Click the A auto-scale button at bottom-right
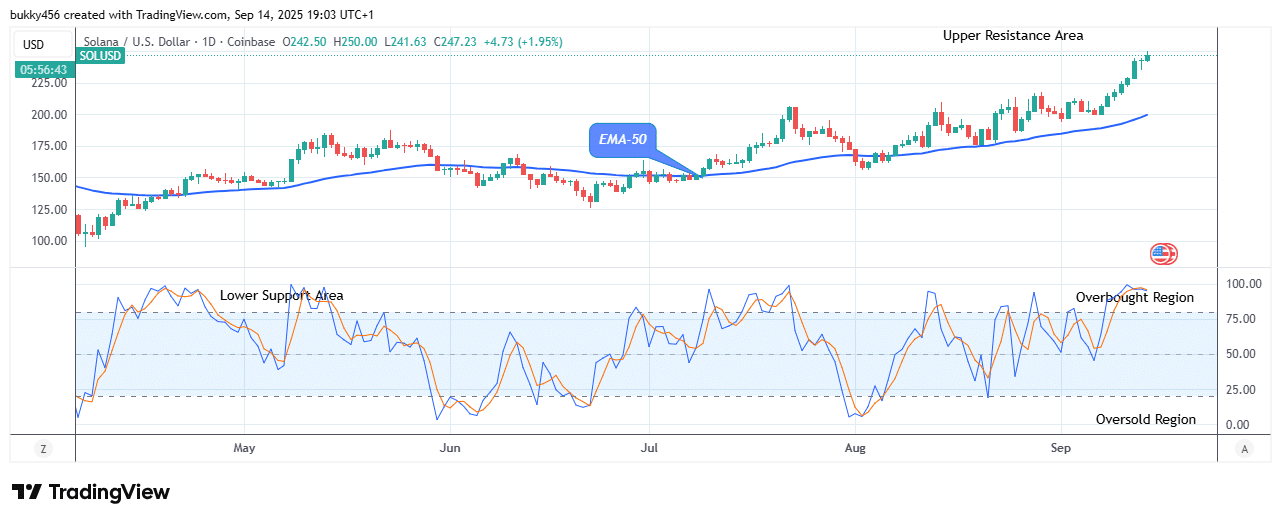Viewport: 1281px width, 522px height. click(x=1244, y=450)
